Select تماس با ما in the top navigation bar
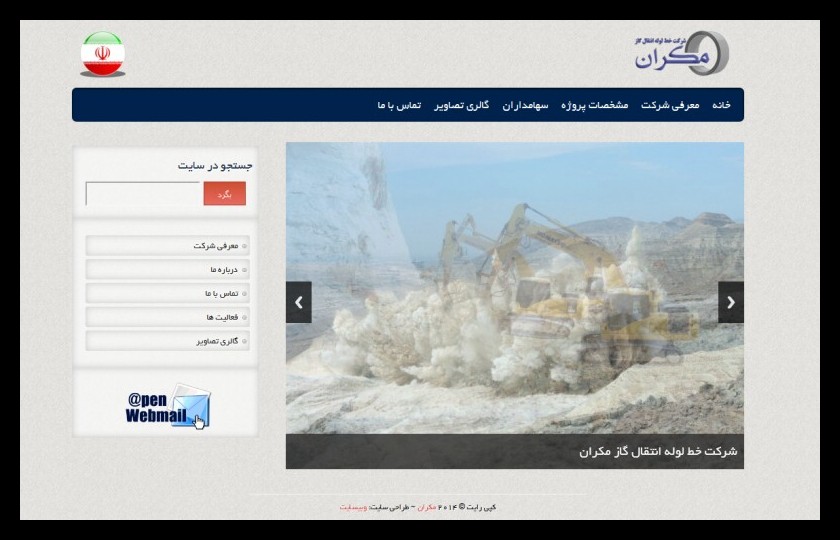Viewport: 840px width, 540px height. (x=399, y=105)
